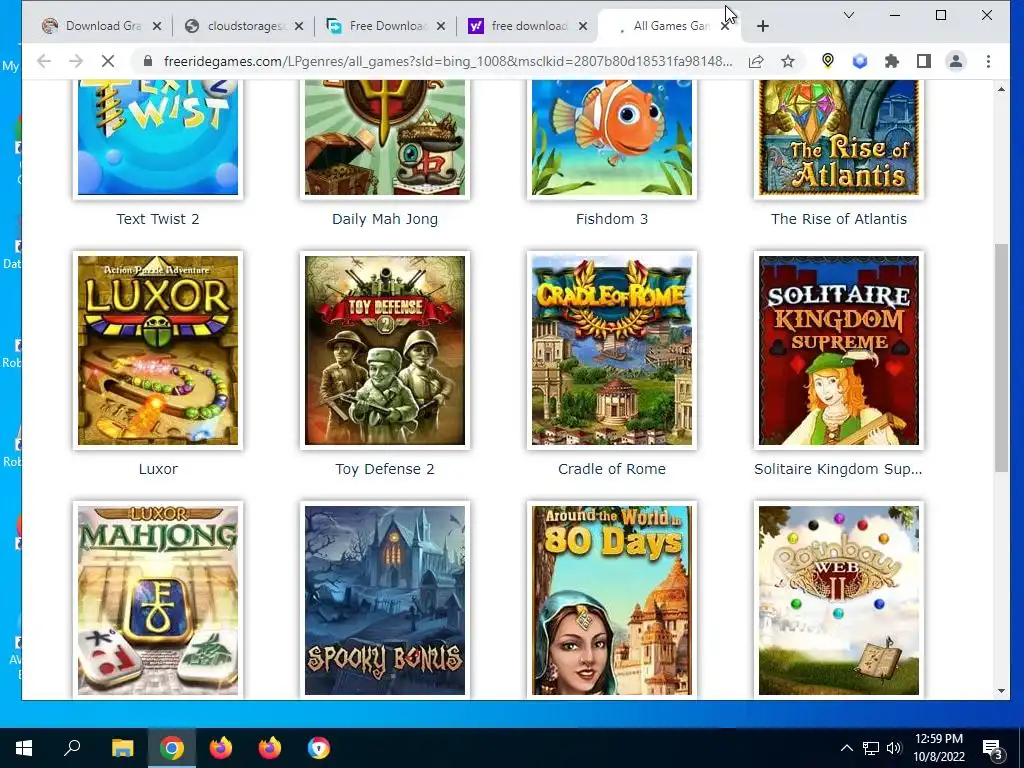Click the Daily Mah Jong title link
1024x768 pixels.
385,219
